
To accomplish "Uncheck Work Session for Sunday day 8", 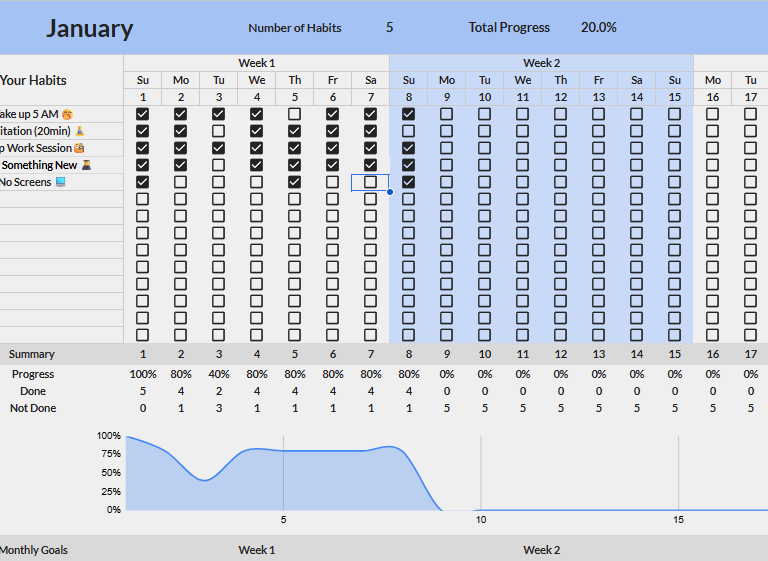I will pyautogui.click(x=408, y=148).
